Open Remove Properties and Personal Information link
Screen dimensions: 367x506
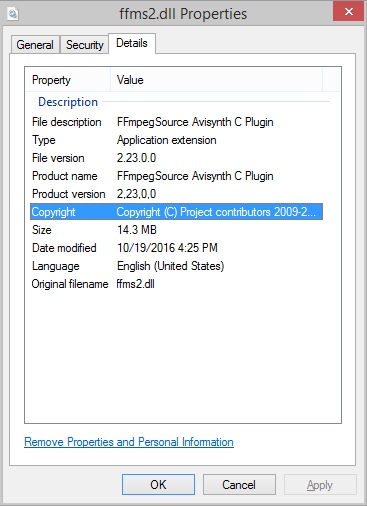pyautogui.click(x=129, y=442)
